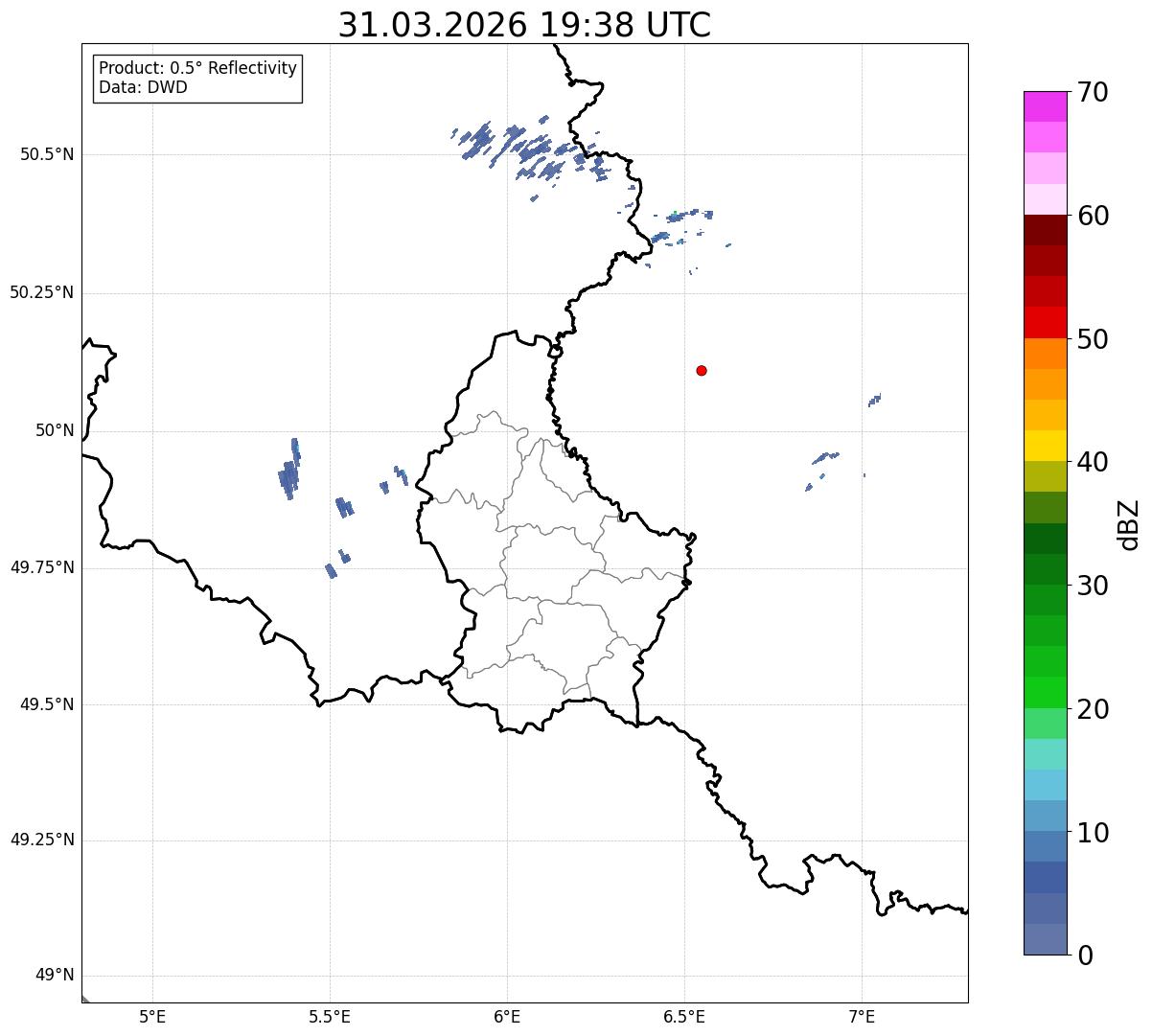This screenshot has width=1152, height=1036.
Task: Click the 50.5°N latitude label
Action: pos(47,154)
